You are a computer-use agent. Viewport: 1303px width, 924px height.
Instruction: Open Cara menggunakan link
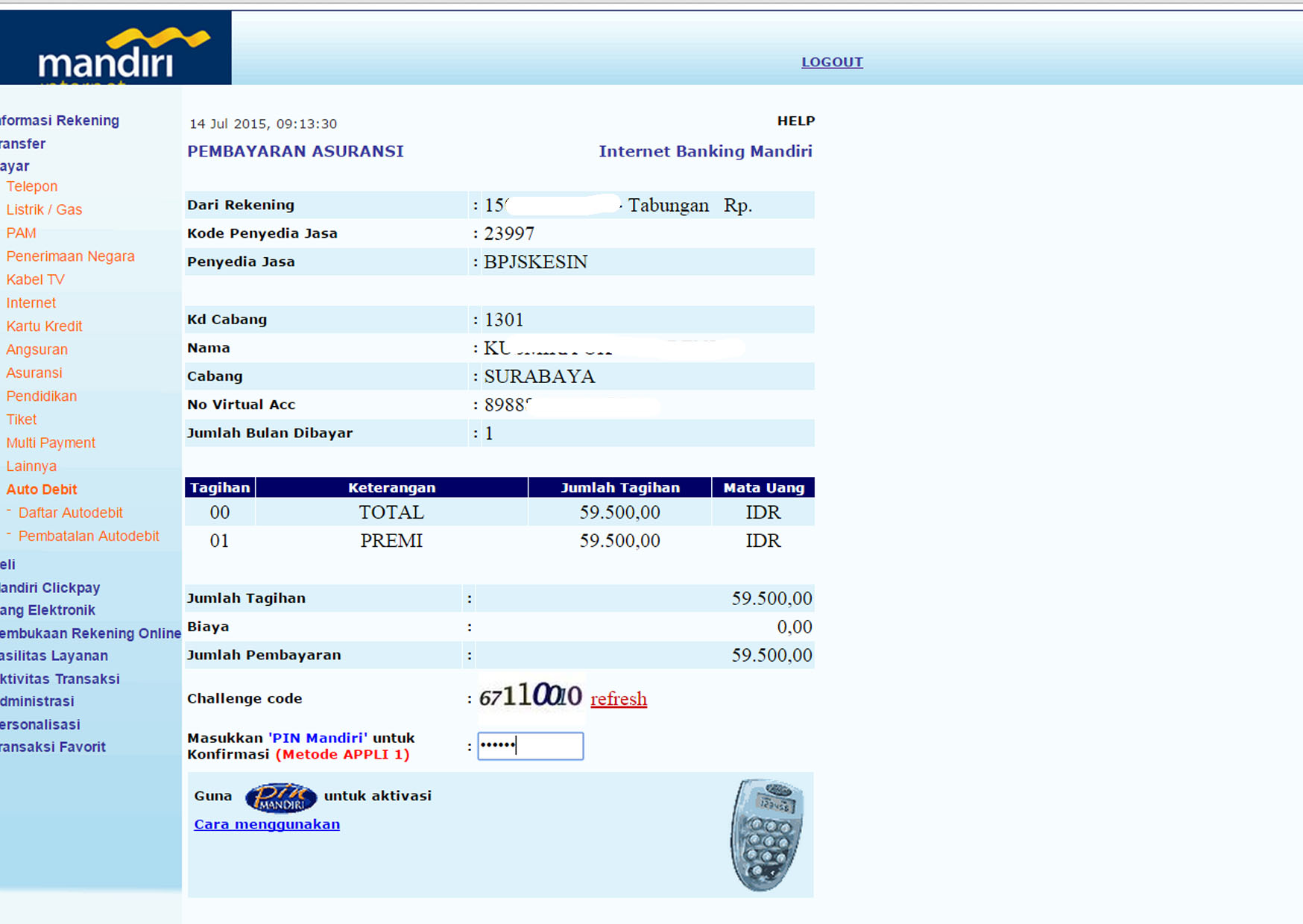[267, 824]
